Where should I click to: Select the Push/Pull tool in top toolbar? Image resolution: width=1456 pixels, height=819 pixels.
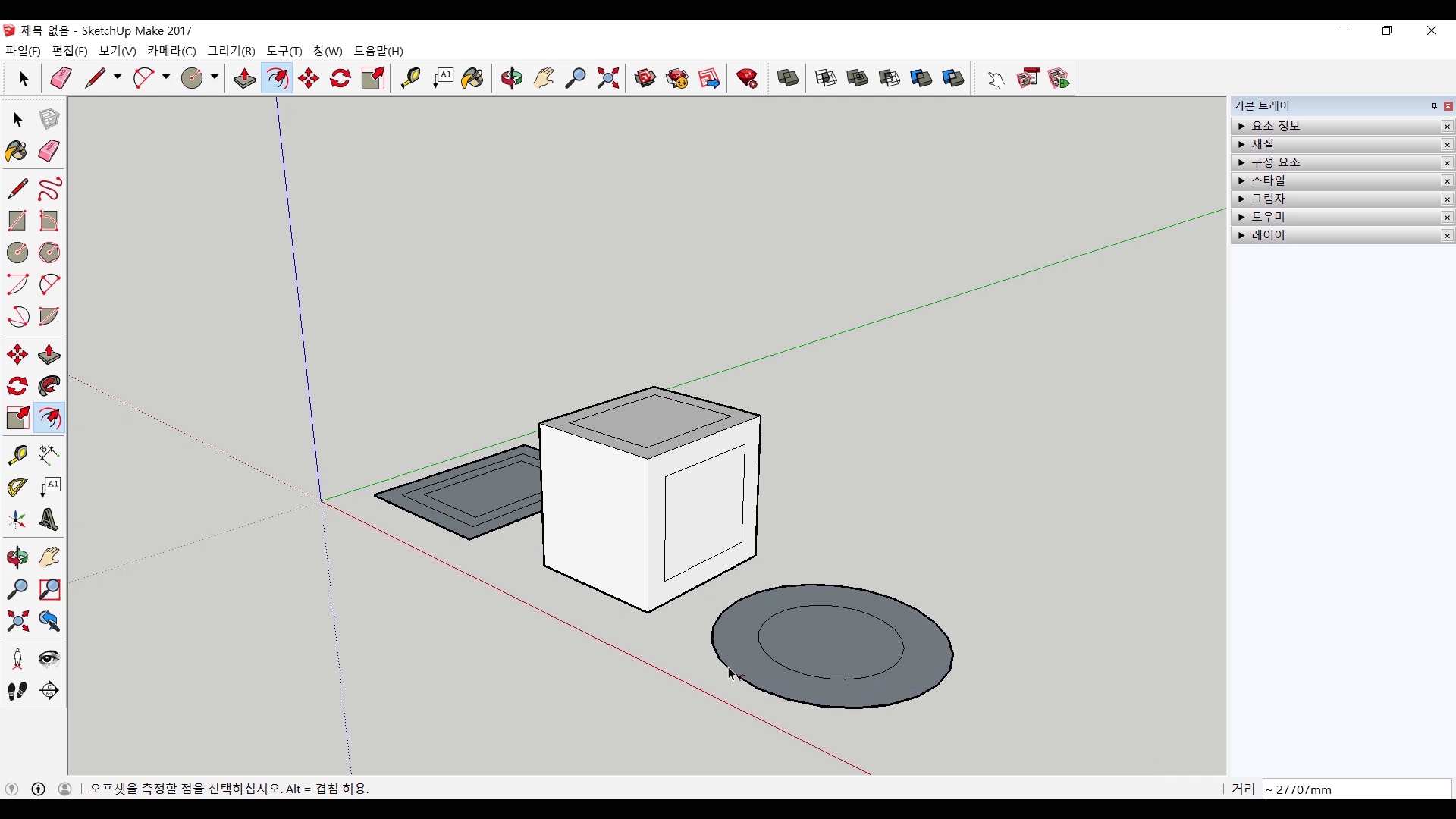pos(244,78)
